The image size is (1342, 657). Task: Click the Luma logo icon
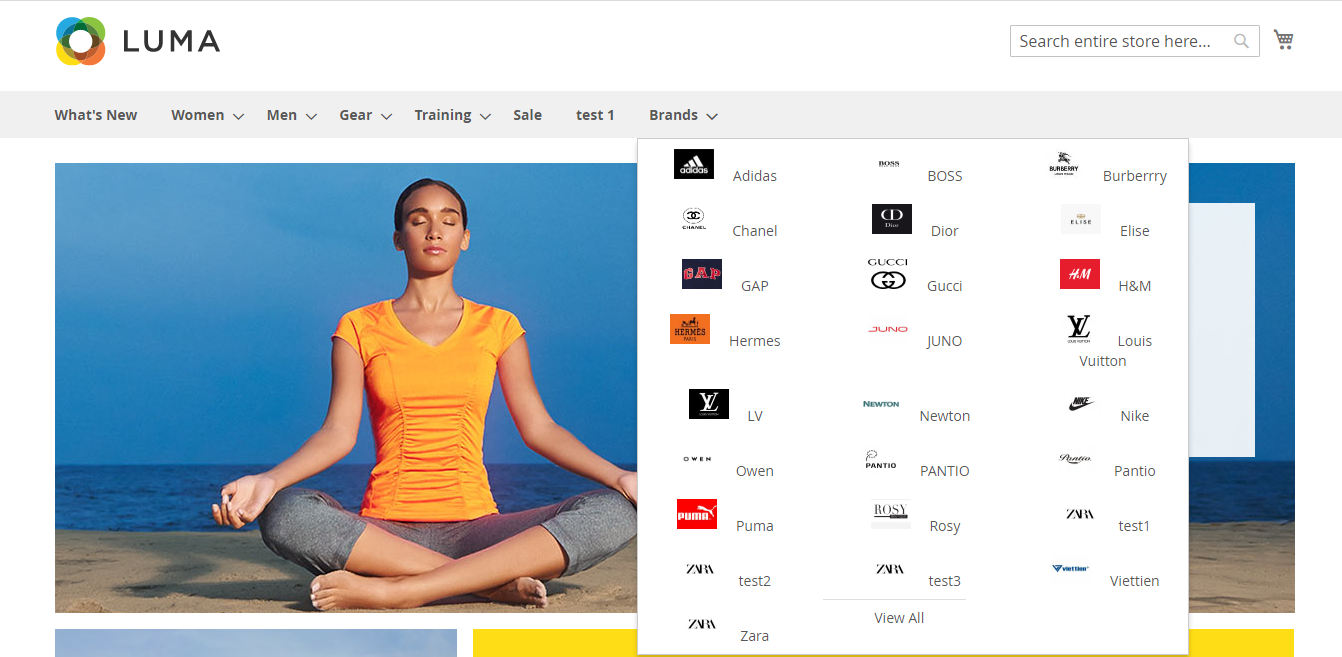pos(81,41)
